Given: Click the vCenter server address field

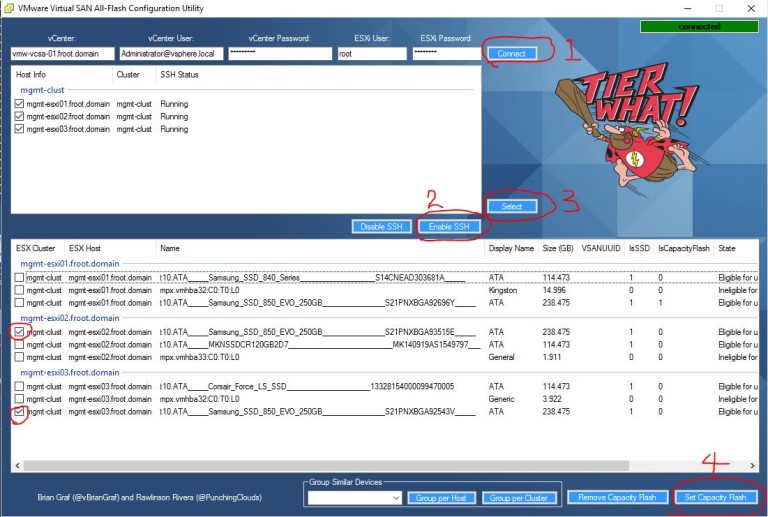Looking at the screenshot, I should click(62, 54).
